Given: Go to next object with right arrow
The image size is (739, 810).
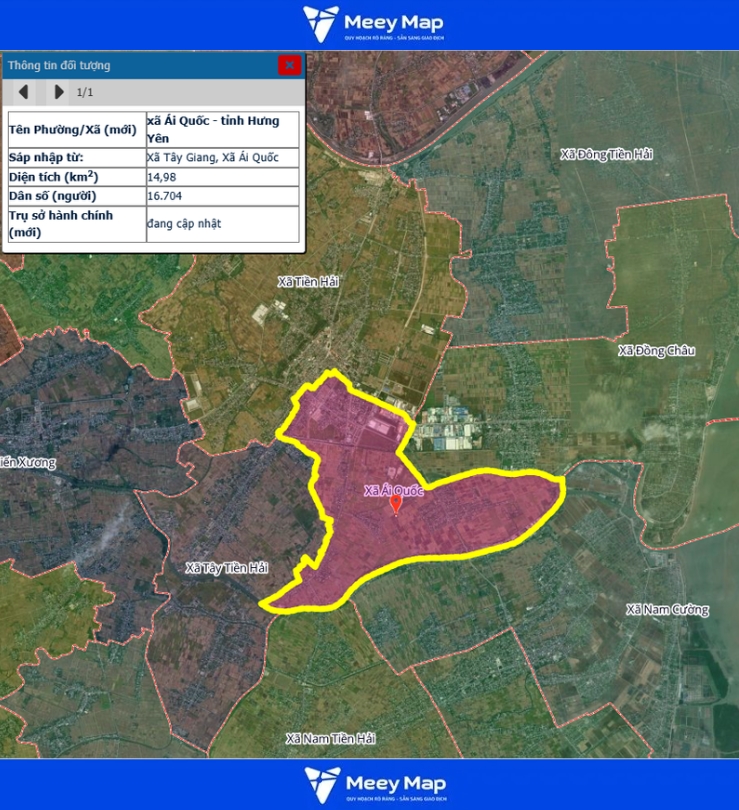Looking at the screenshot, I should (59, 92).
